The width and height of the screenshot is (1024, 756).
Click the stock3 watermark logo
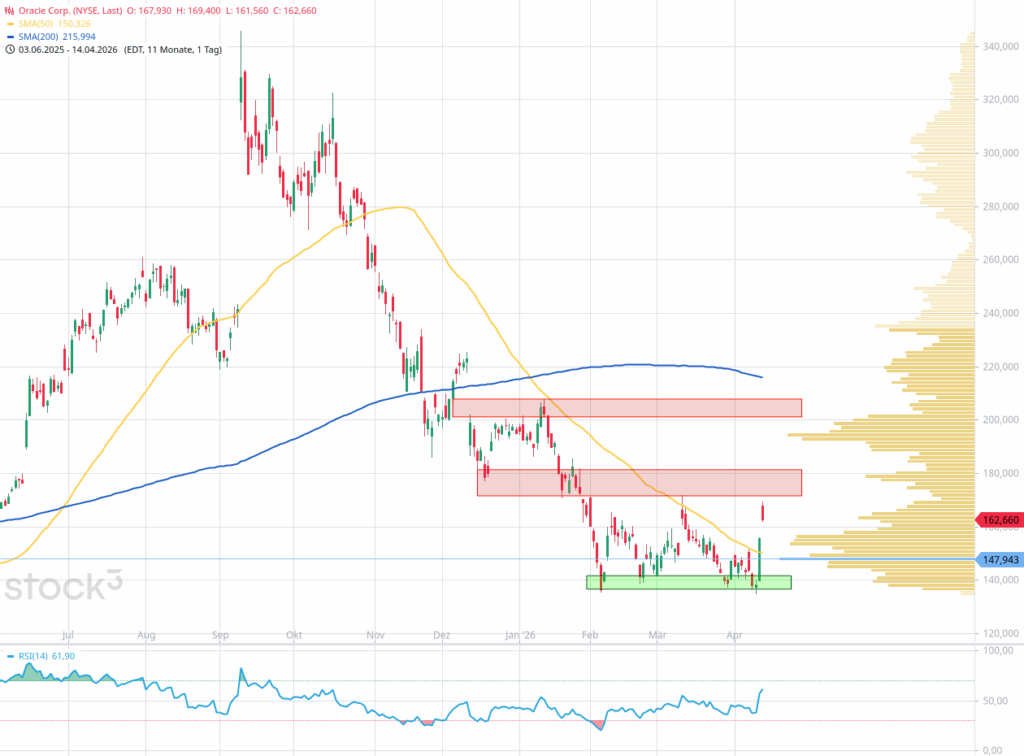(65, 585)
